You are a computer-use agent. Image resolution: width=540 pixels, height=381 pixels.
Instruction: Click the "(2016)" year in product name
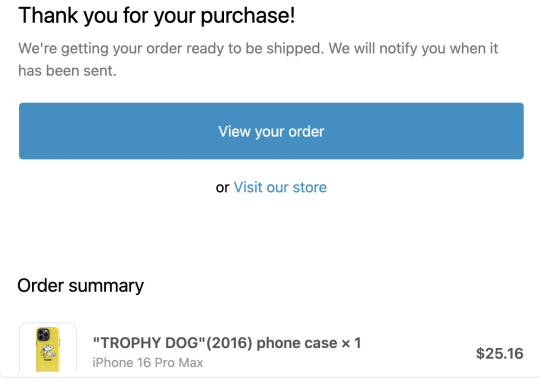coord(229,343)
